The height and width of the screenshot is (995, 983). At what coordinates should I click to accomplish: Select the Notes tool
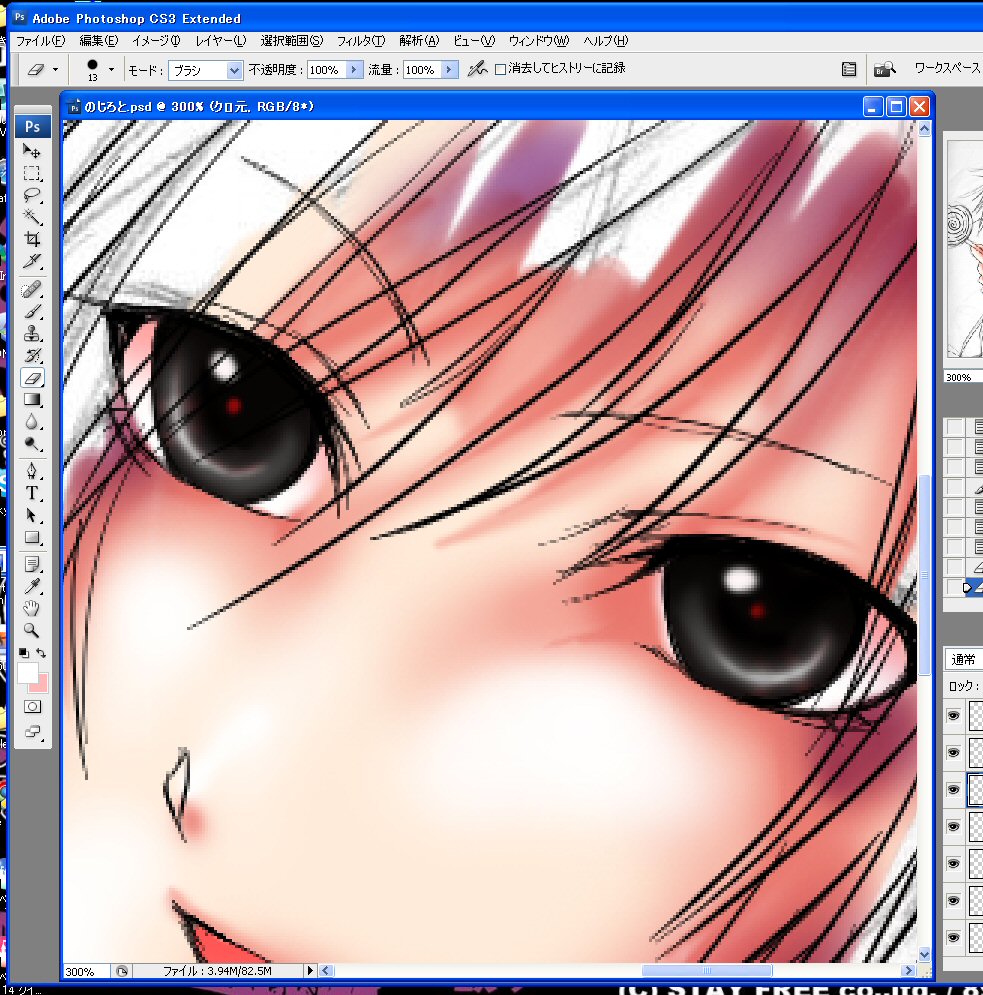[x=31, y=564]
